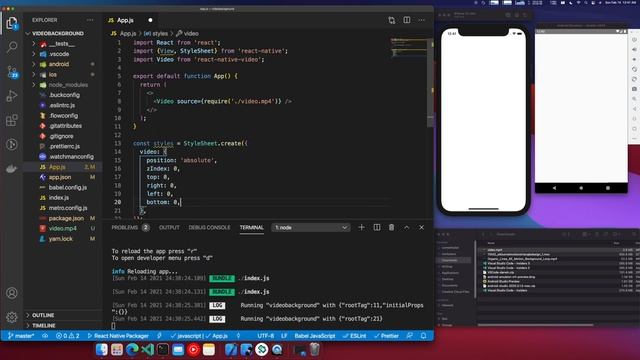The image size is (640, 360).
Task: Click the feedback icon in status bar
Action: tap(409, 336)
